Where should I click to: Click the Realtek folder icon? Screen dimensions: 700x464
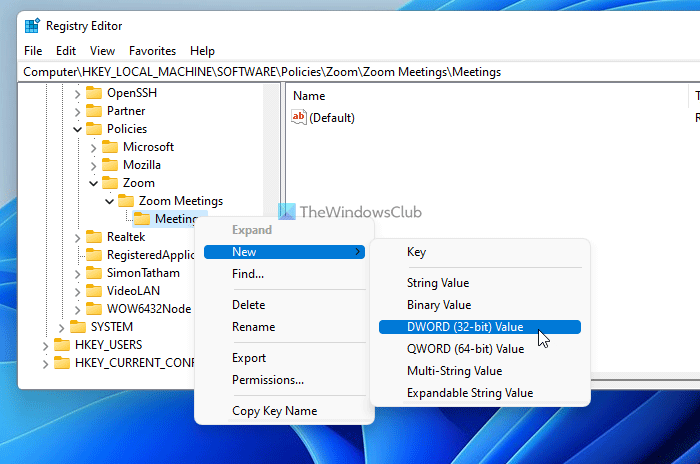point(94,237)
